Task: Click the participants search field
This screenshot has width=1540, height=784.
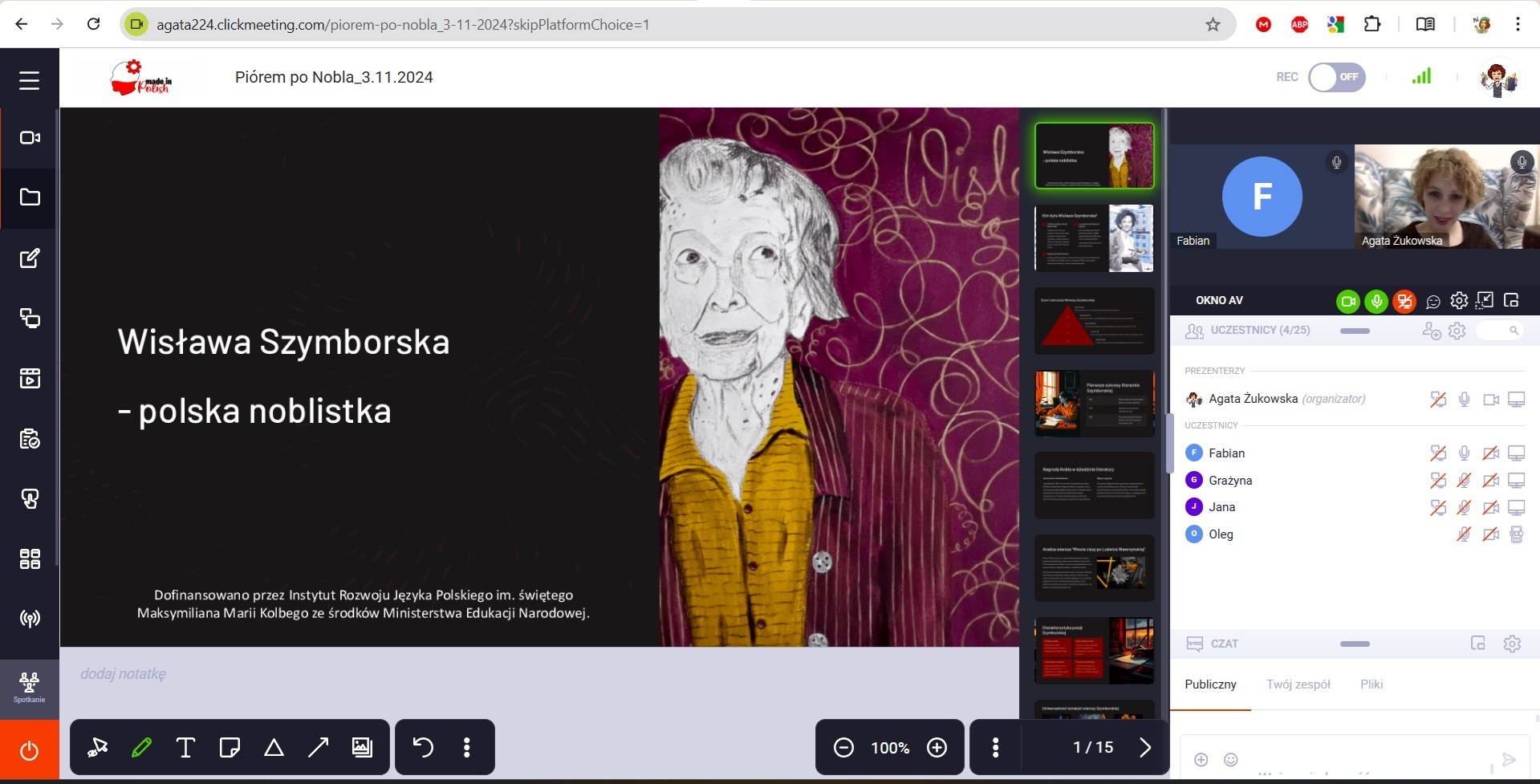Action: pyautogui.click(x=1499, y=331)
